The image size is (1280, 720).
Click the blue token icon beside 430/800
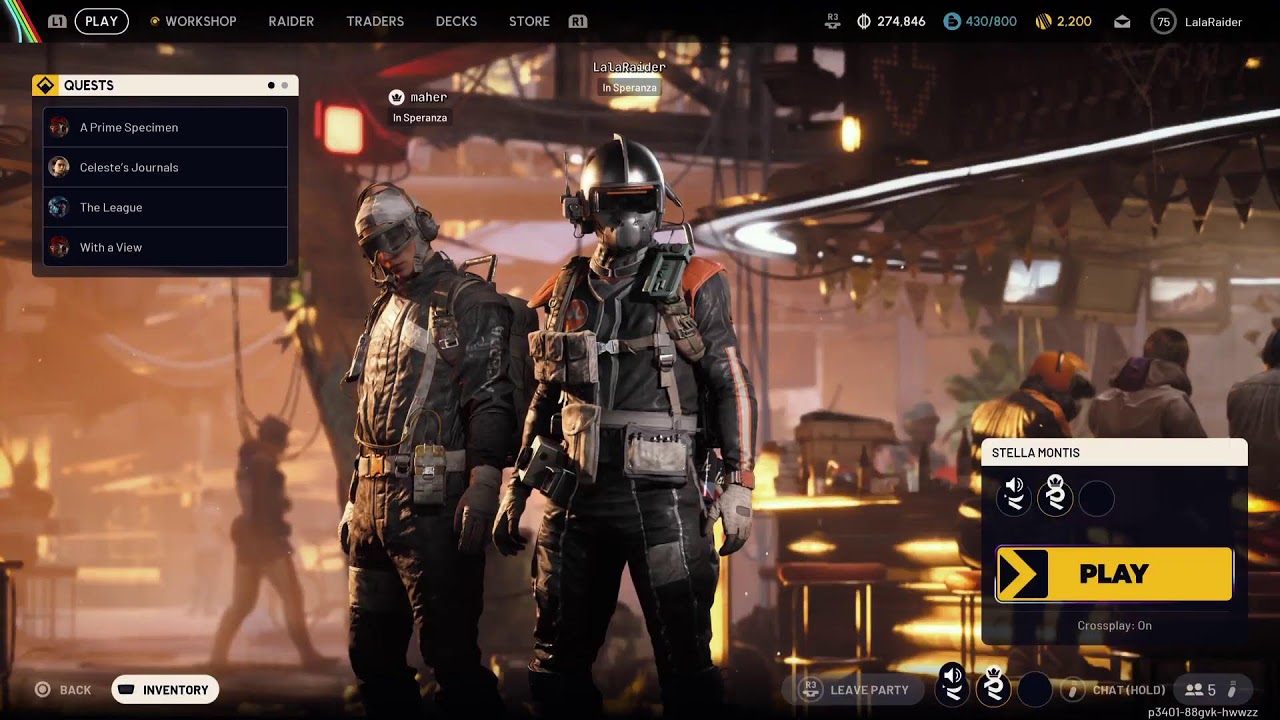952,21
